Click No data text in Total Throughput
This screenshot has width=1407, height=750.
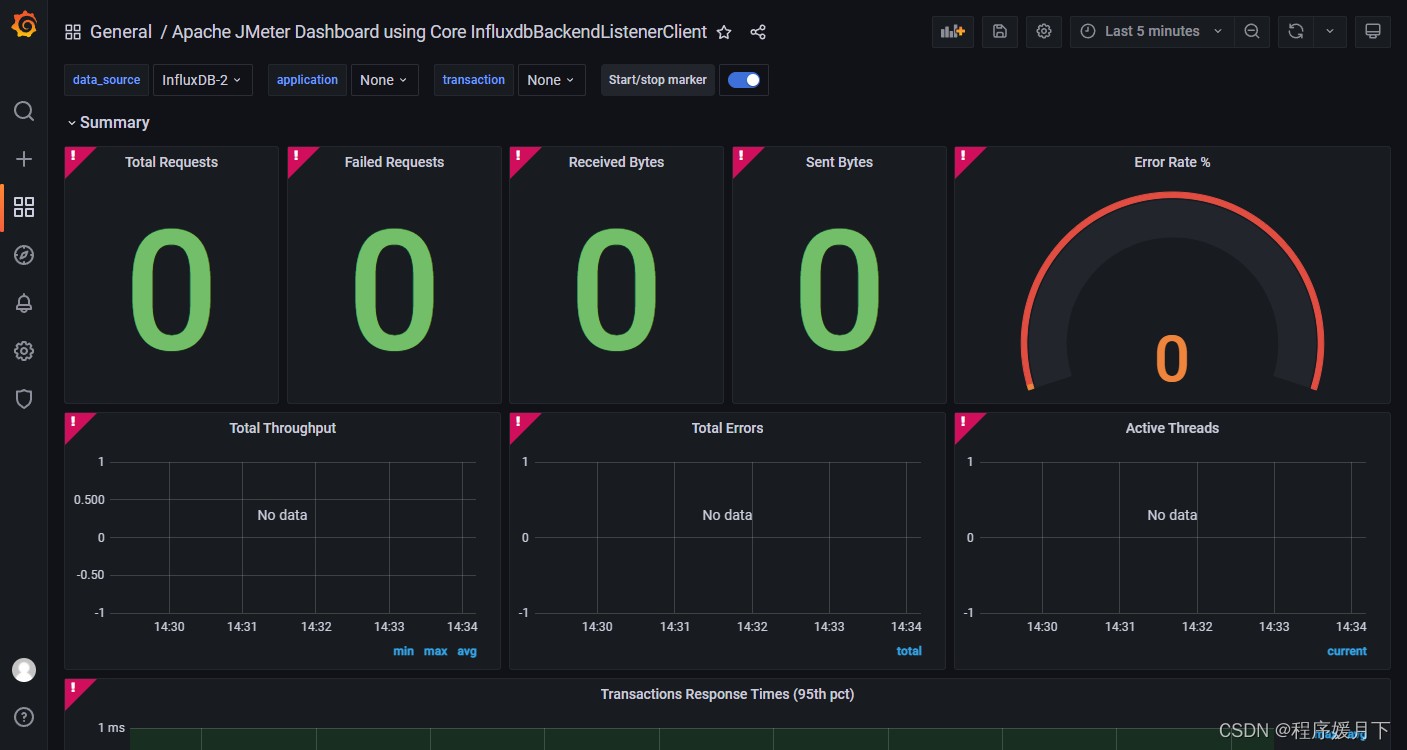tap(282, 515)
